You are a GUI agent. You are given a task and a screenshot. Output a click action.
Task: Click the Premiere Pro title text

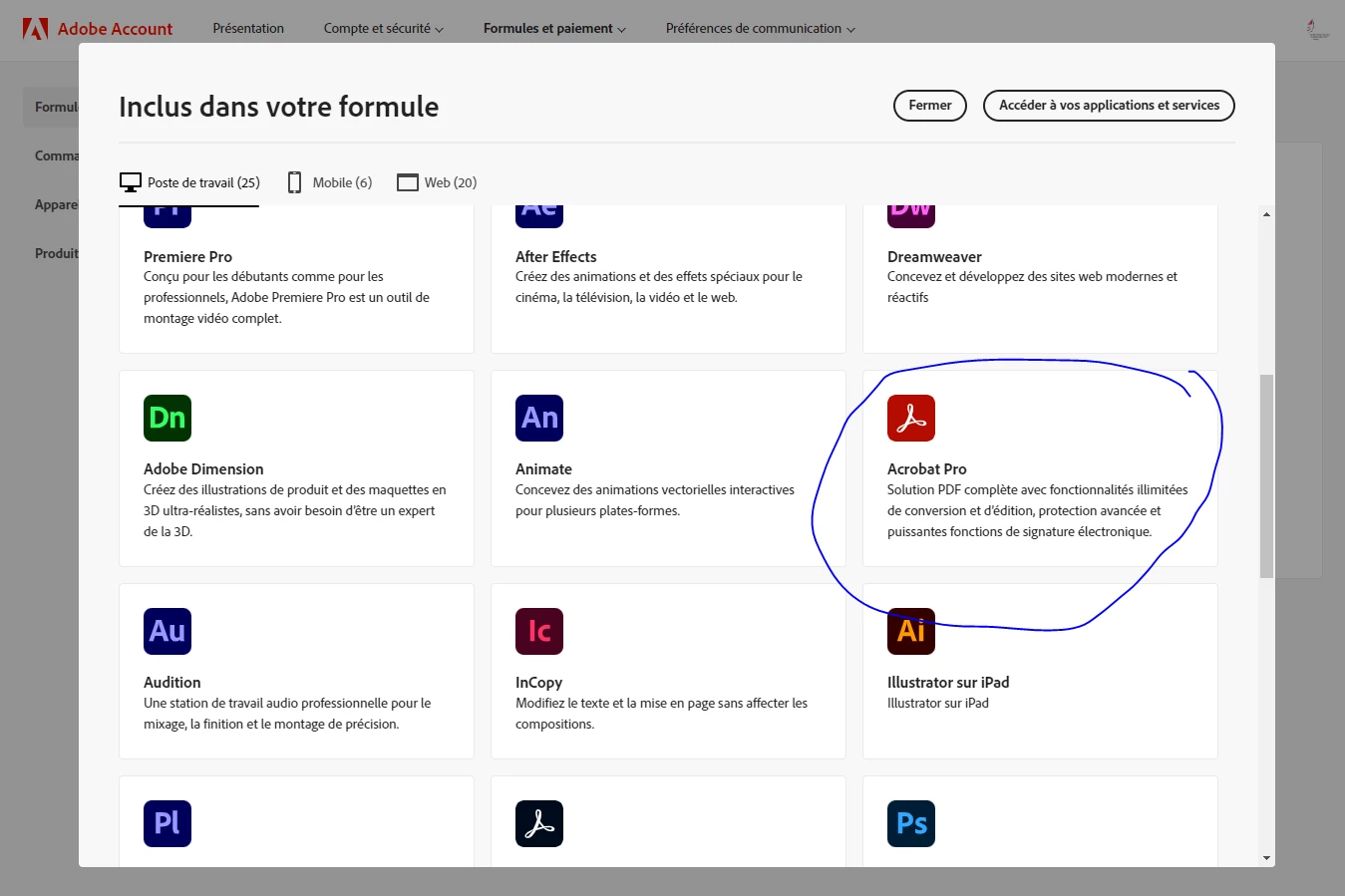[187, 256]
